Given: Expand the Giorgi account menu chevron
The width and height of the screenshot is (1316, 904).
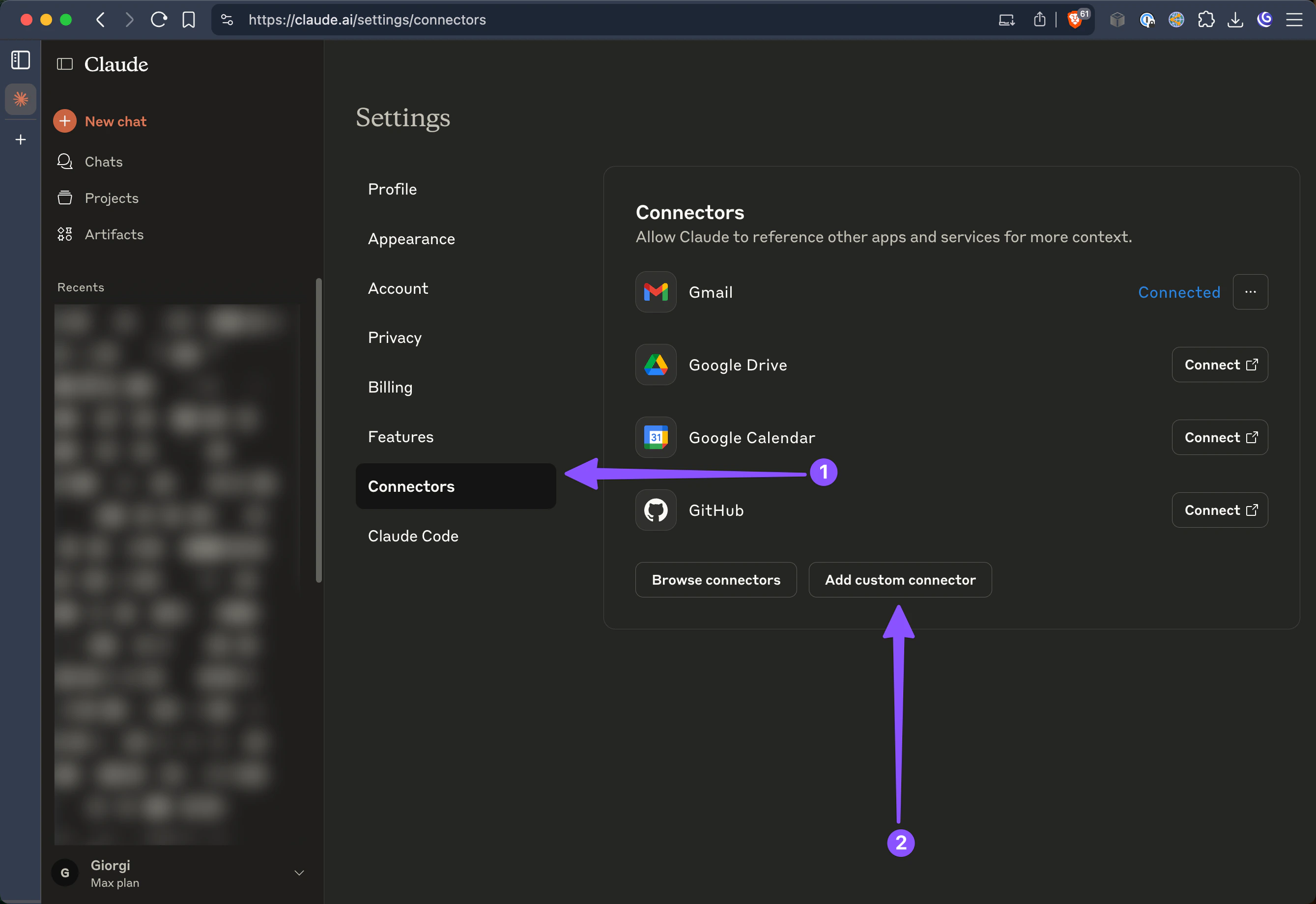Looking at the screenshot, I should click(x=299, y=873).
